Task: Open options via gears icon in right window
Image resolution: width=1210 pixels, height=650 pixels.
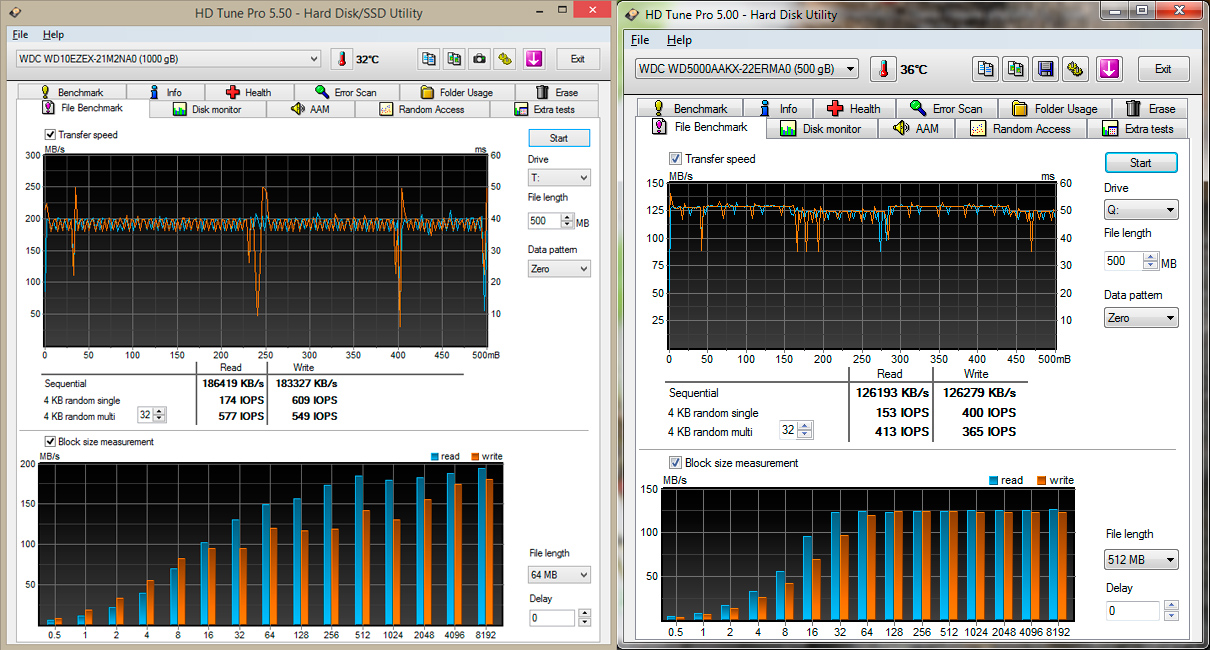Action: click(x=1076, y=69)
